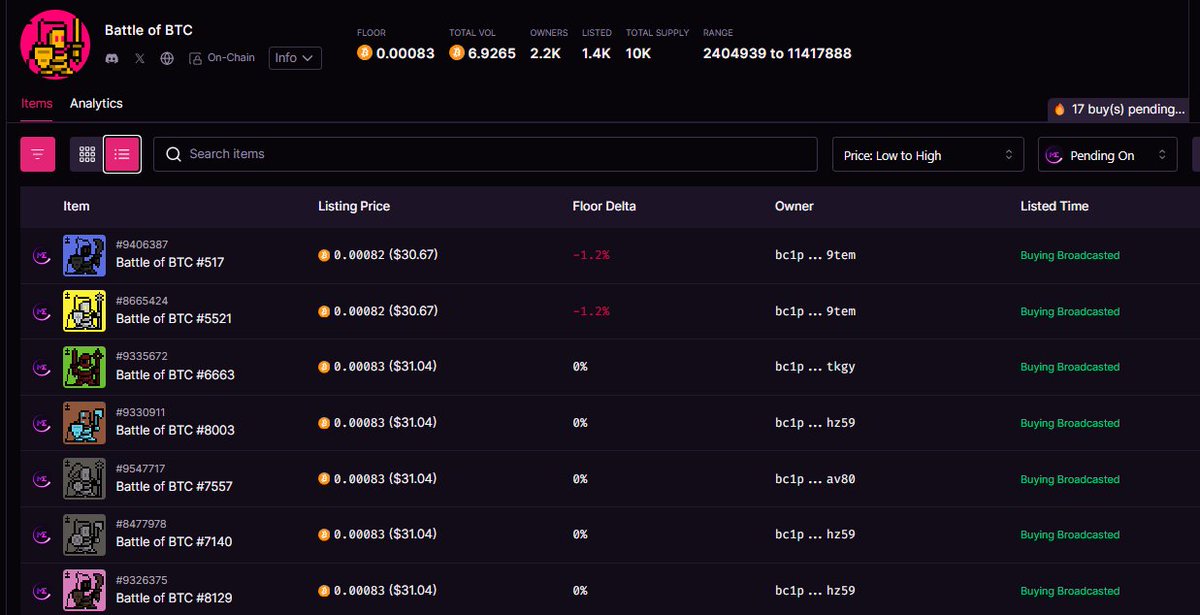Switch to grid view
The height and width of the screenshot is (615, 1200).
pos(87,154)
